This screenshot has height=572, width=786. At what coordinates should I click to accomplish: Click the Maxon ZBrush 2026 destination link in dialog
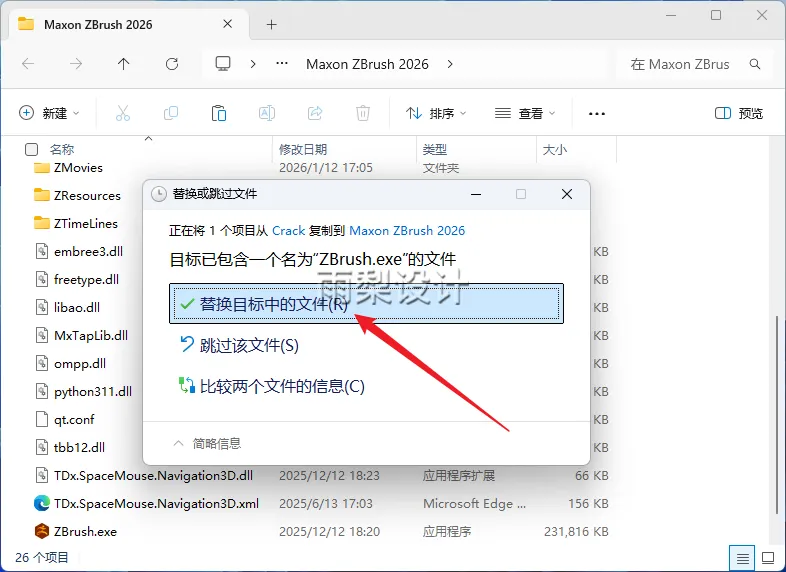(x=407, y=231)
